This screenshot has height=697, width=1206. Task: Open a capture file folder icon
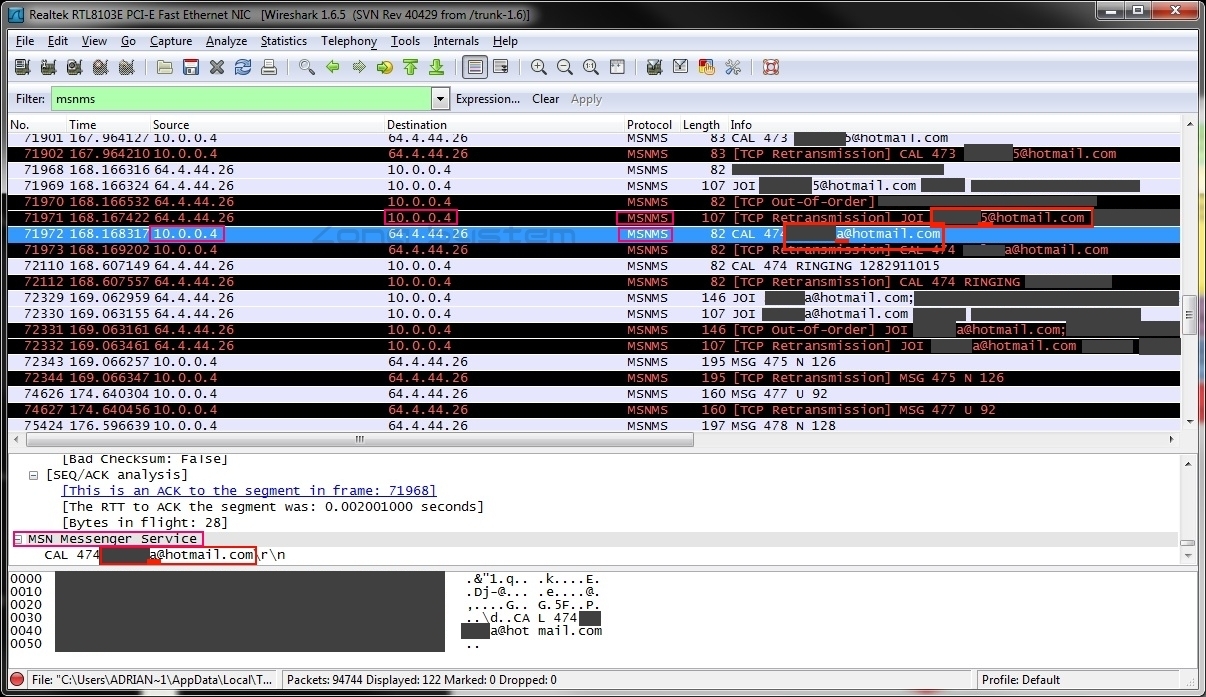(165, 67)
